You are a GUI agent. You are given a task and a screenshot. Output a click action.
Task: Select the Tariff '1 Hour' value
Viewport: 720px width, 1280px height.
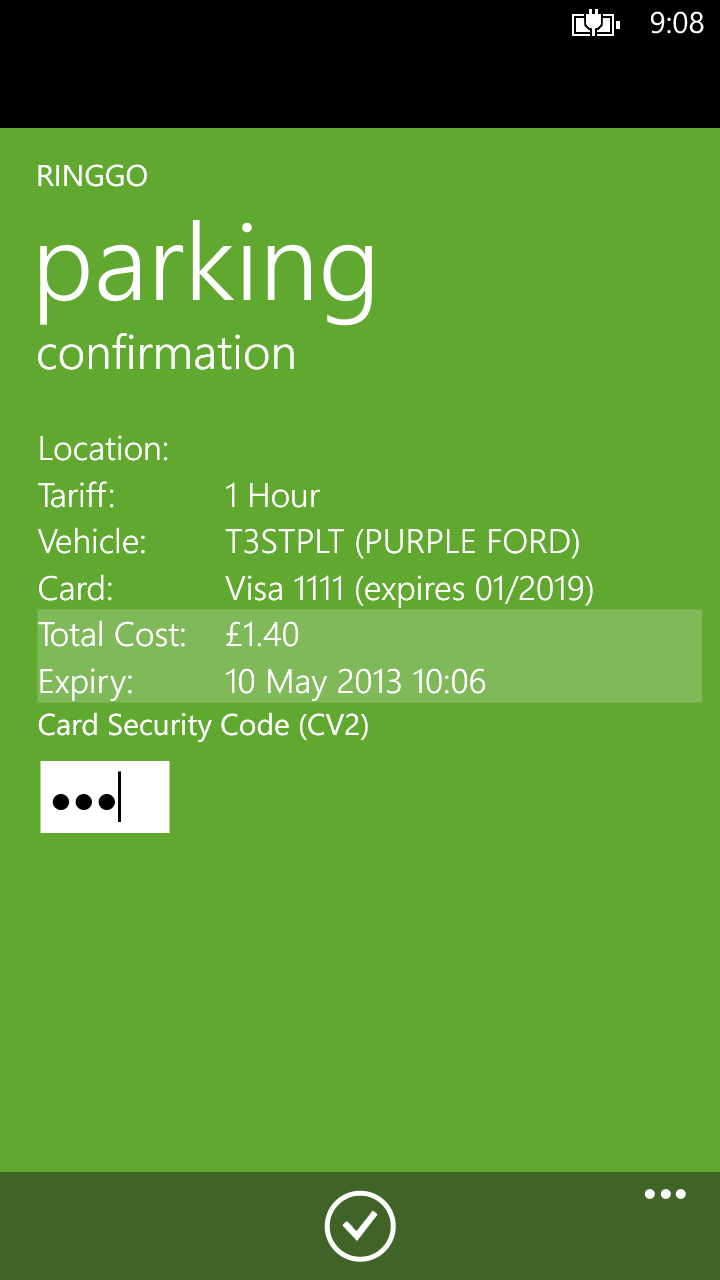pos(273,495)
